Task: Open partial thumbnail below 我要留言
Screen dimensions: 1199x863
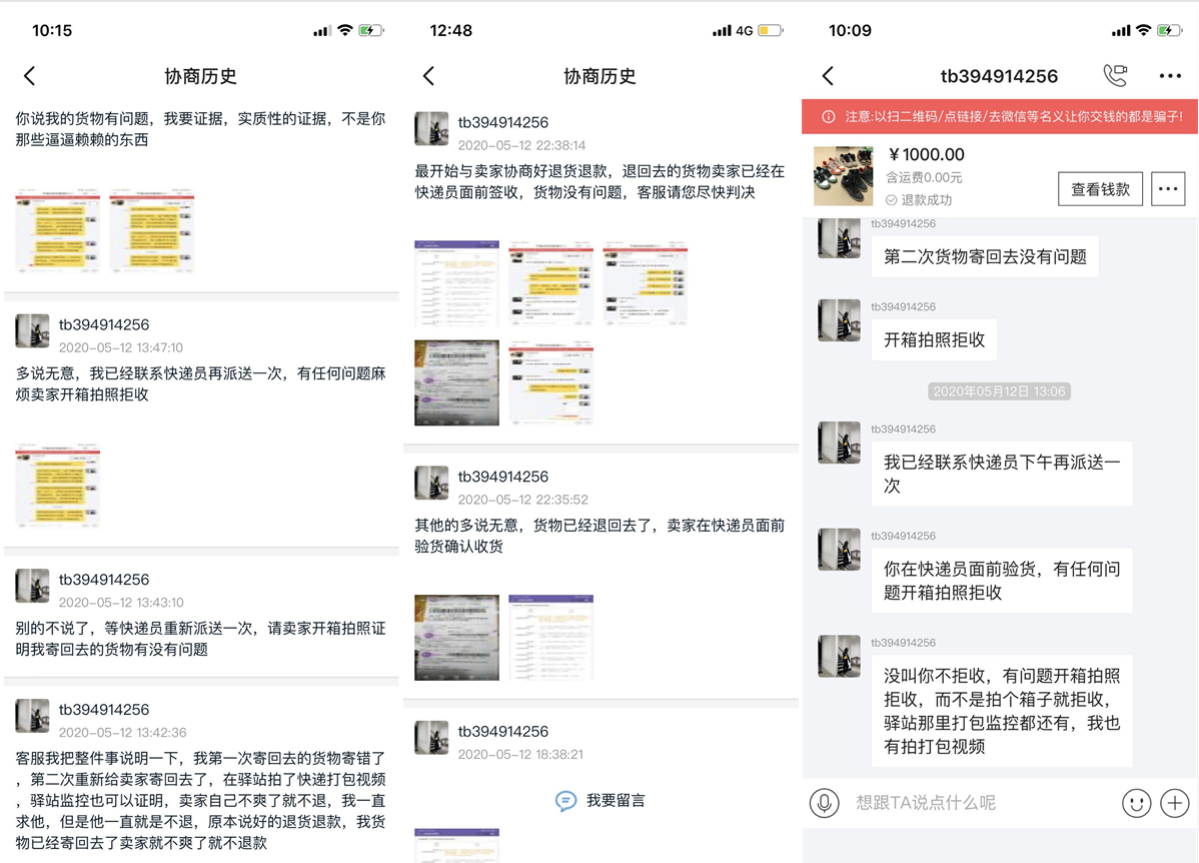Action: [x=457, y=845]
